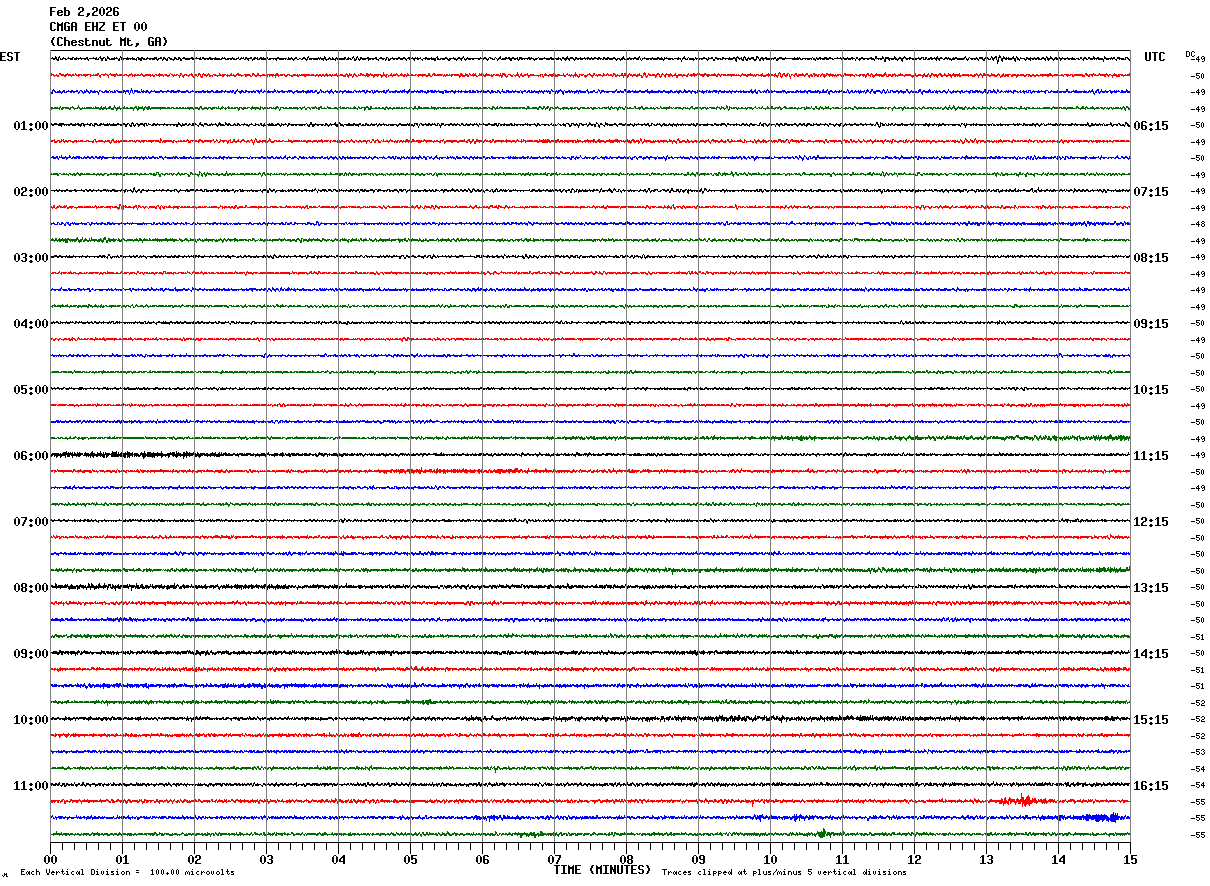The image size is (1210, 886).
Task: Pick minute 07 on the time axis
Action: [554, 859]
